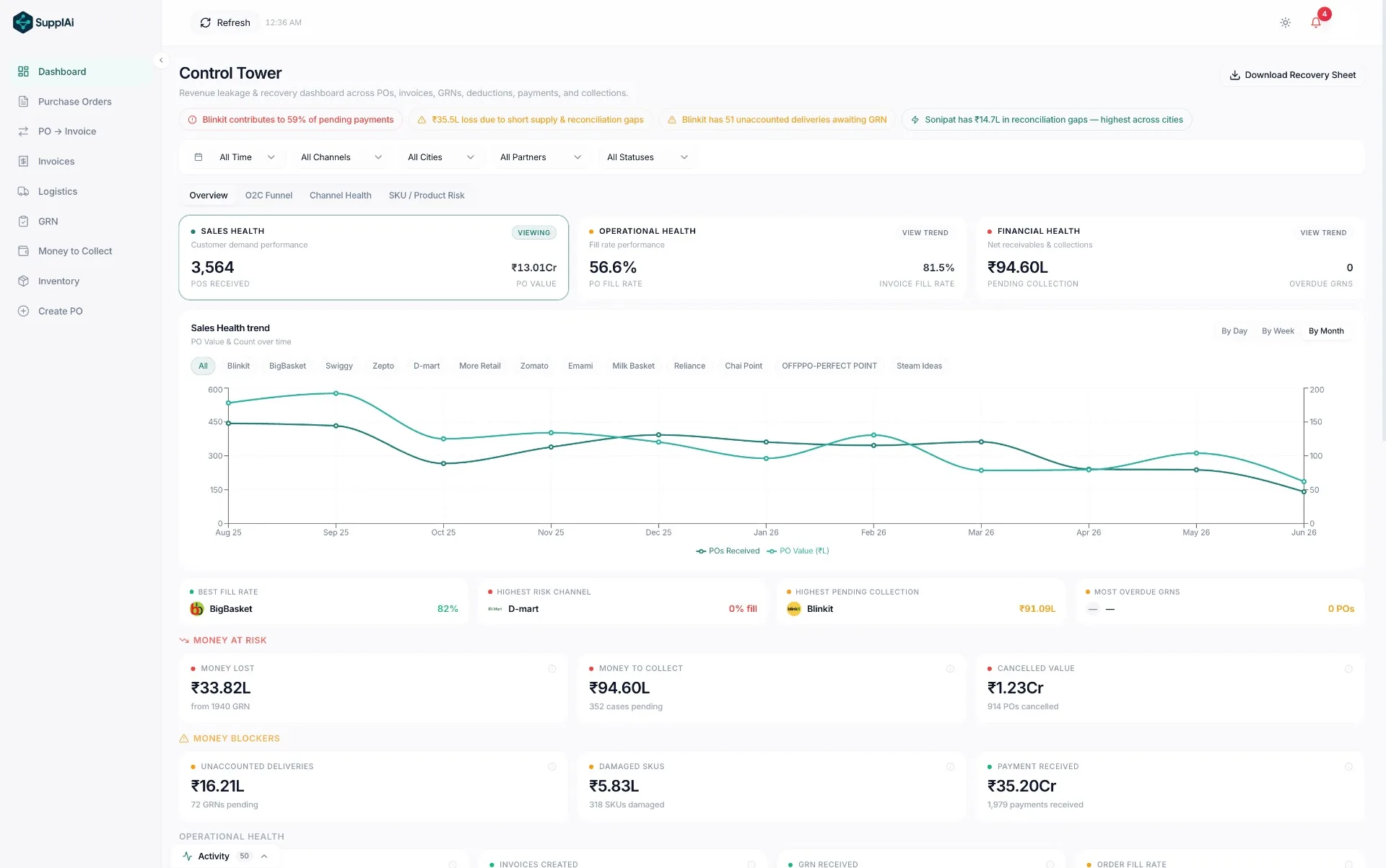This screenshot has height=868, width=1386.
Task: Click the ₹35.5L short supply loss alert
Action: (531, 120)
